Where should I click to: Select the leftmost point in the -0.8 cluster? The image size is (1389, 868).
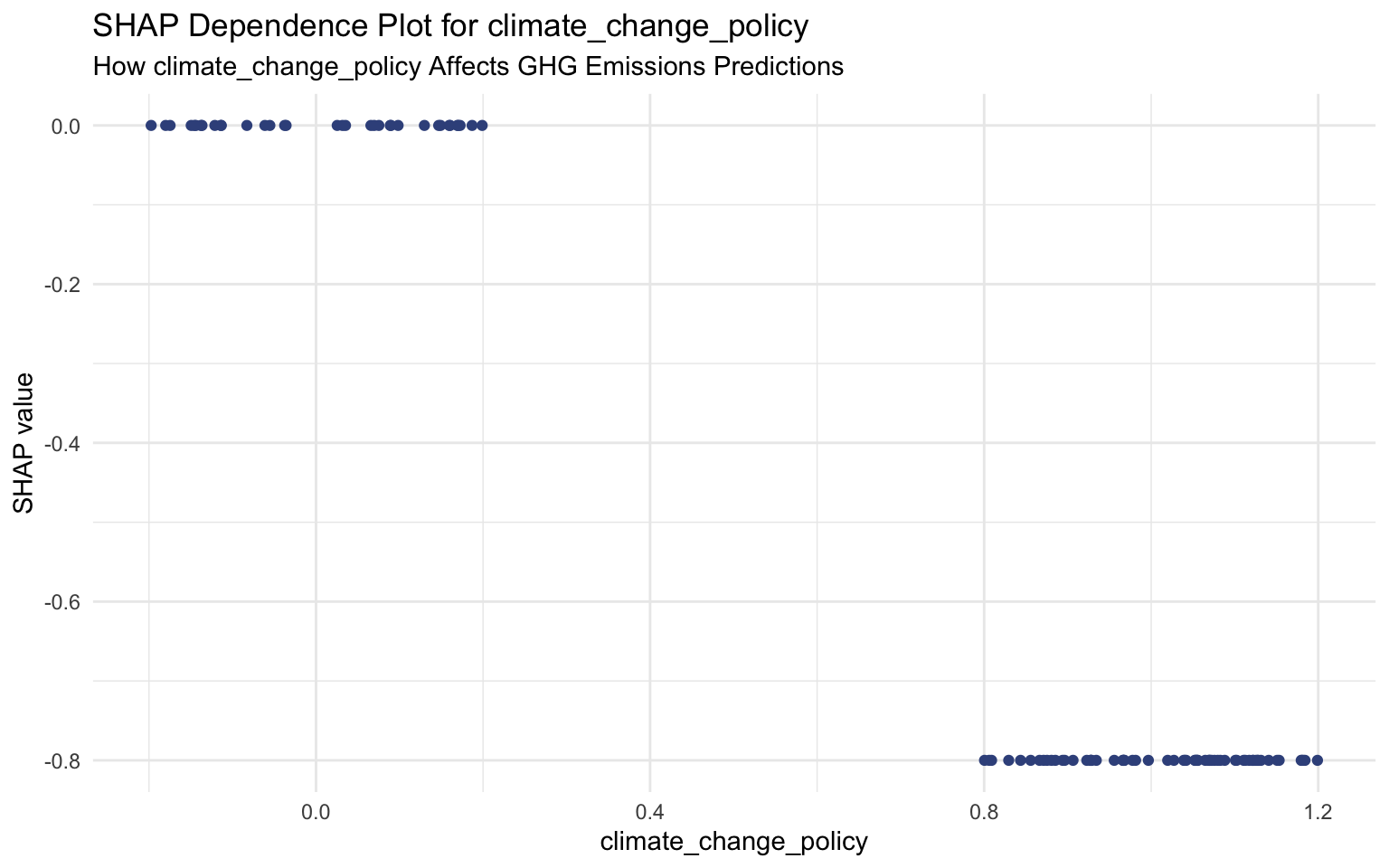pyautogui.click(x=984, y=760)
